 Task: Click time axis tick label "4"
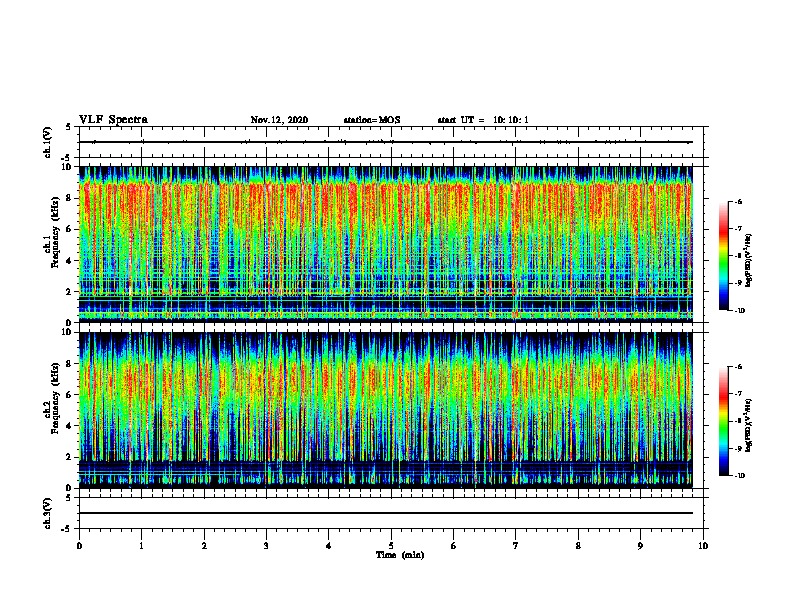[329, 546]
